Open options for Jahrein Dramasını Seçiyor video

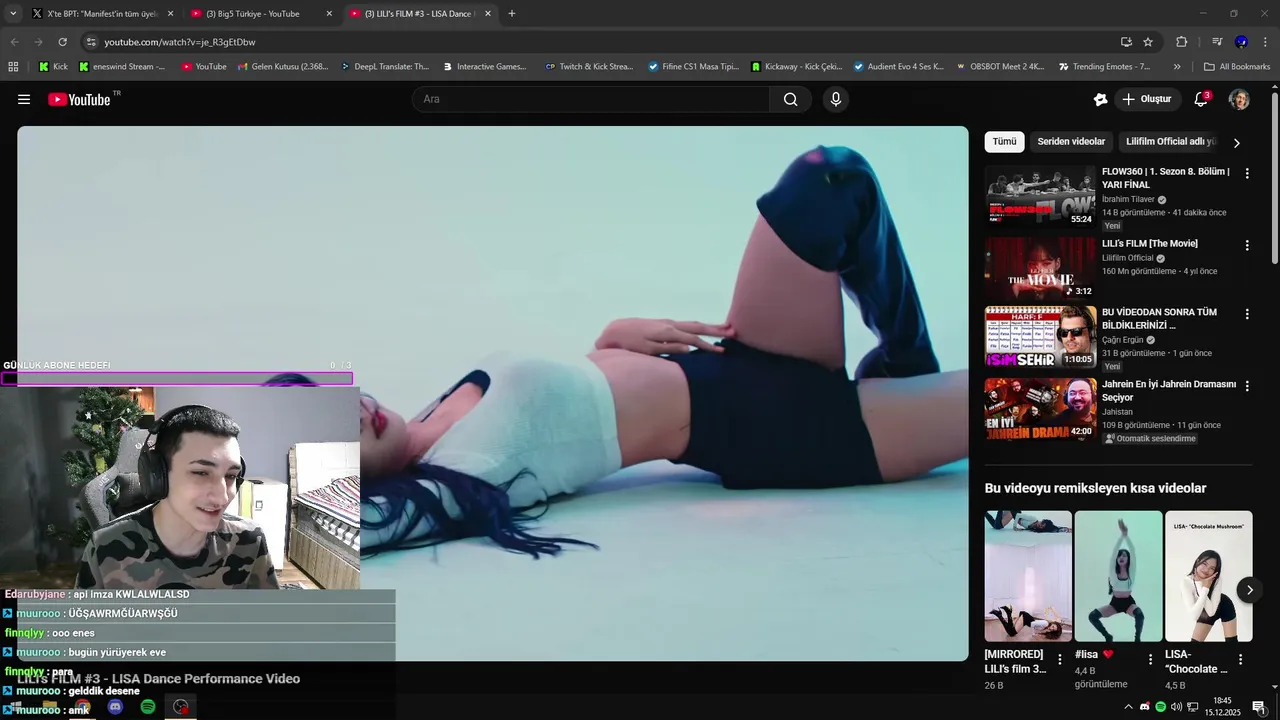[x=1247, y=386]
